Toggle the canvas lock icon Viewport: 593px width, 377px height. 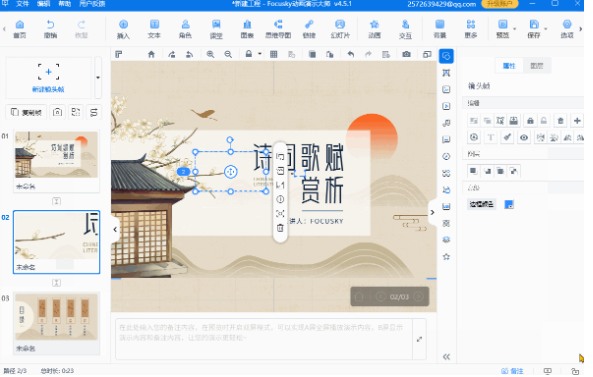click(248, 54)
